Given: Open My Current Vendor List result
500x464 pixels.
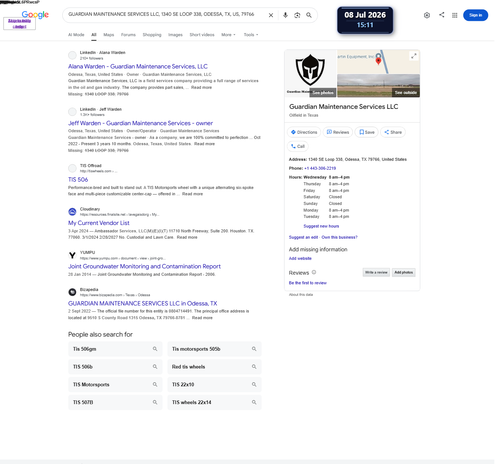Looking at the screenshot, I should point(99,223).
